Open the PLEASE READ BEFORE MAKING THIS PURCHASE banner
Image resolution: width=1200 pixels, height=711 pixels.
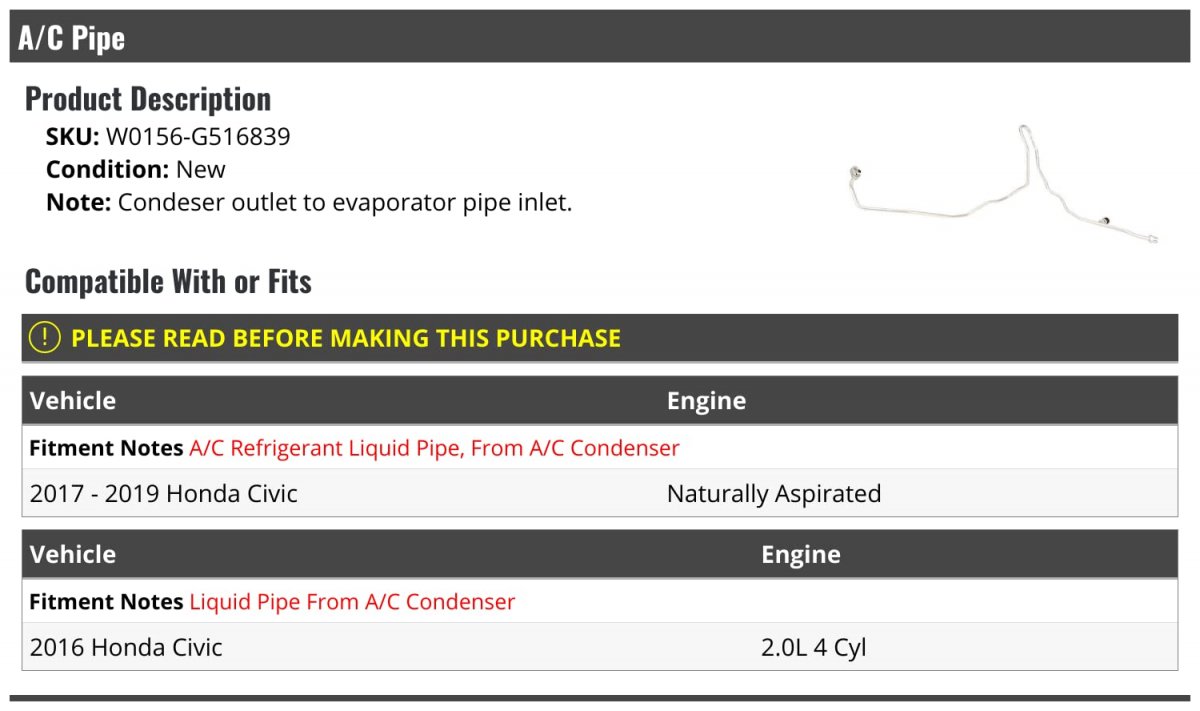click(346, 338)
